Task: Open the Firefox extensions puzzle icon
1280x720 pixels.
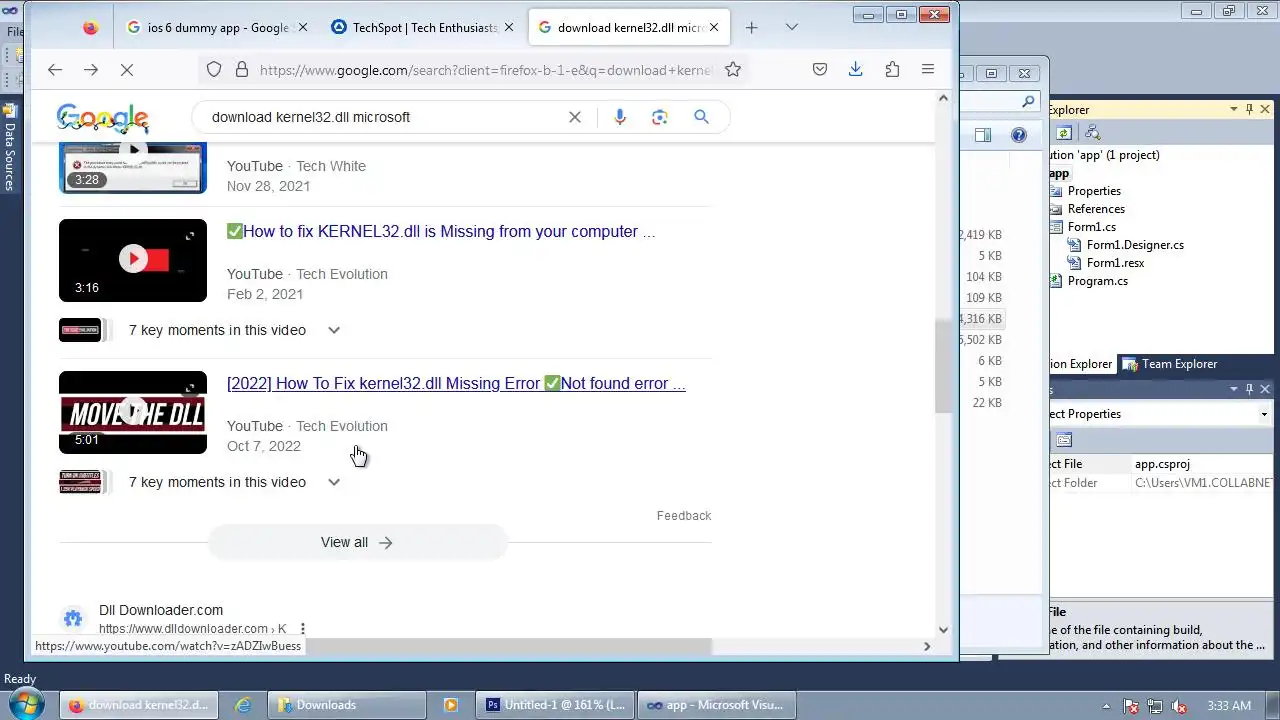Action: point(892,69)
